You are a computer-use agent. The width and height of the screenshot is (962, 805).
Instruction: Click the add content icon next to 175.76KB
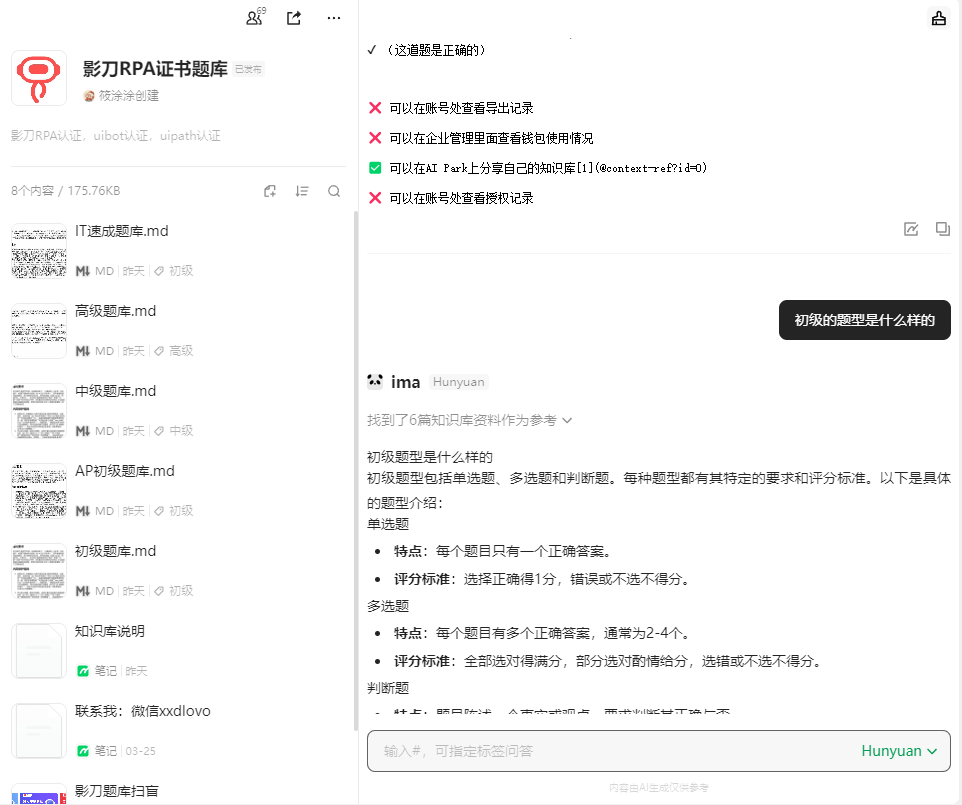[x=270, y=191]
